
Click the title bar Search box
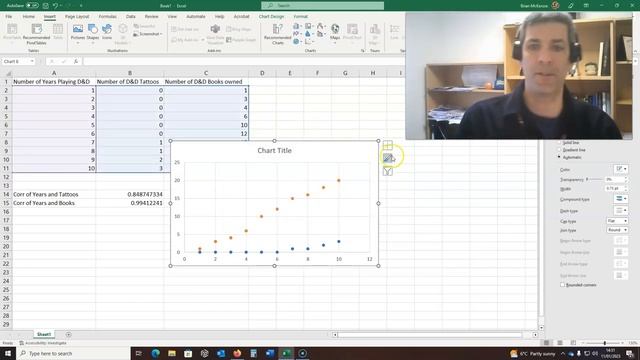322,6
